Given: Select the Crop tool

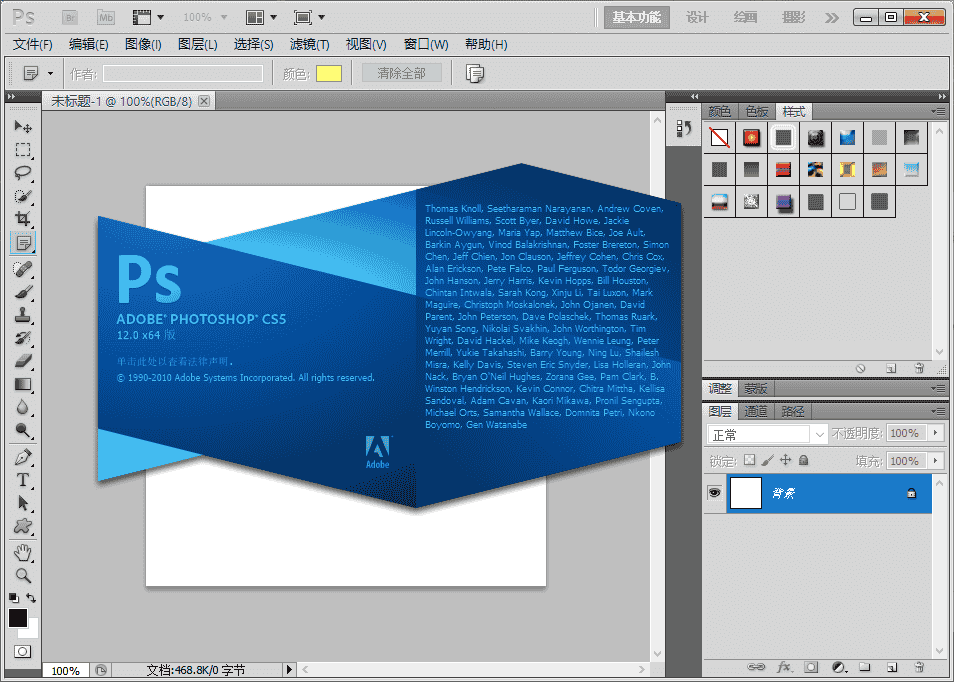Looking at the screenshot, I should click(22, 218).
